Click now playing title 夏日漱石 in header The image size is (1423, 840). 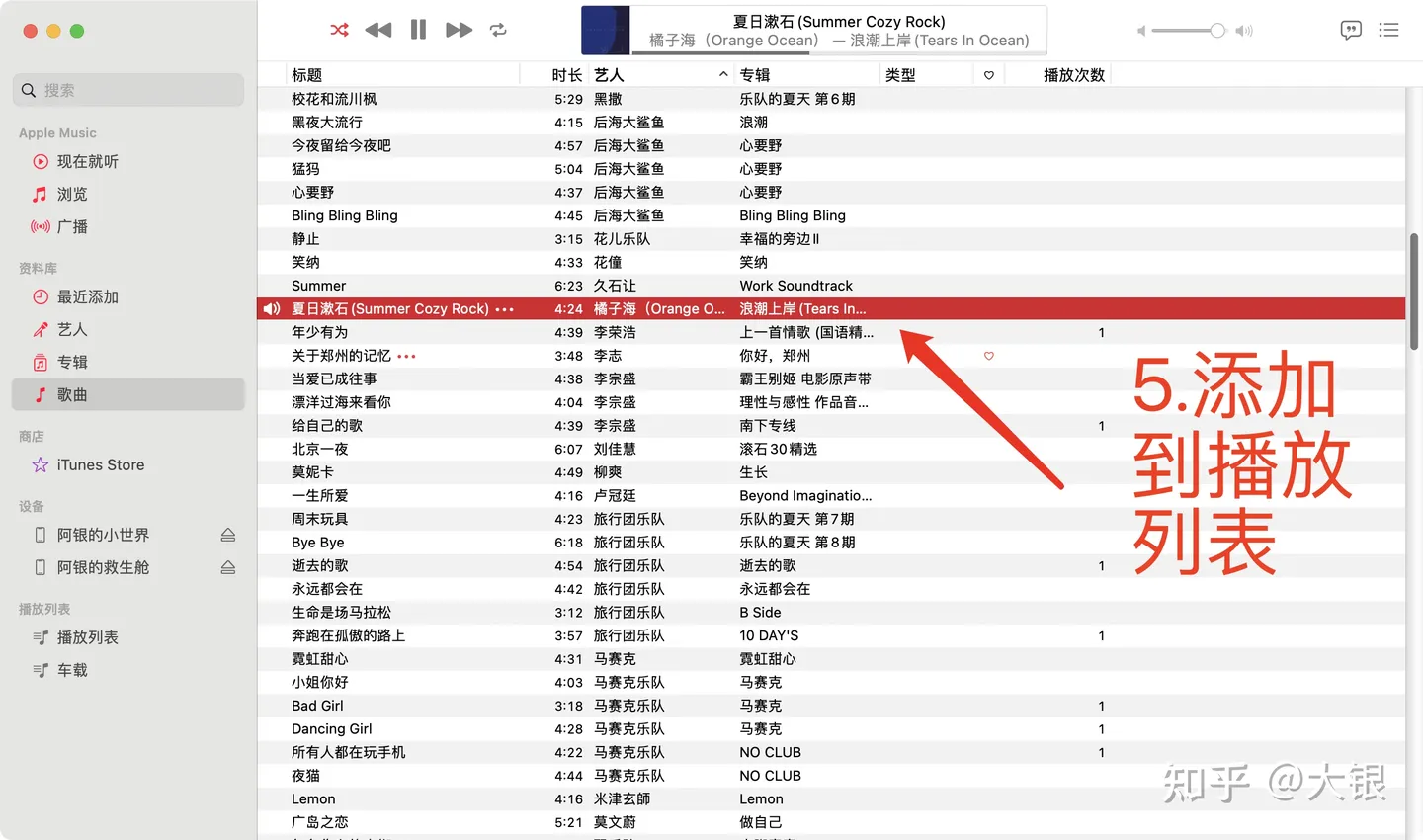point(839,21)
